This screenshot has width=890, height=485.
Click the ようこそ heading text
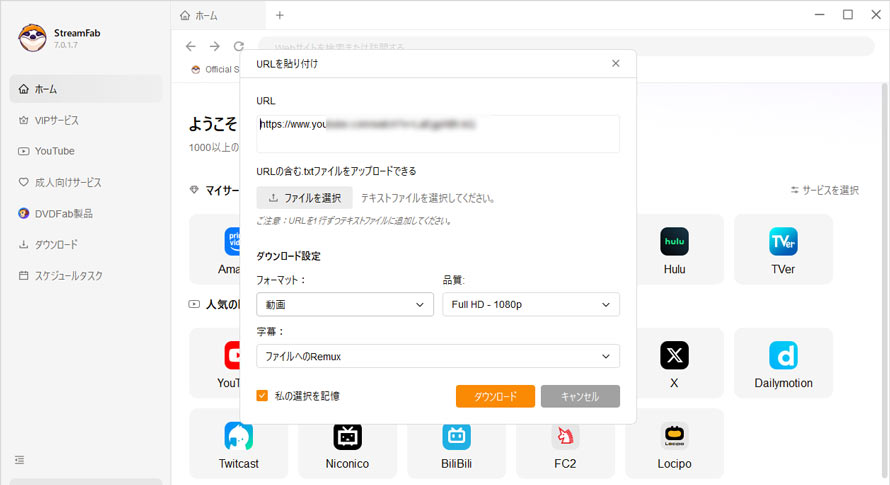tap(213, 124)
